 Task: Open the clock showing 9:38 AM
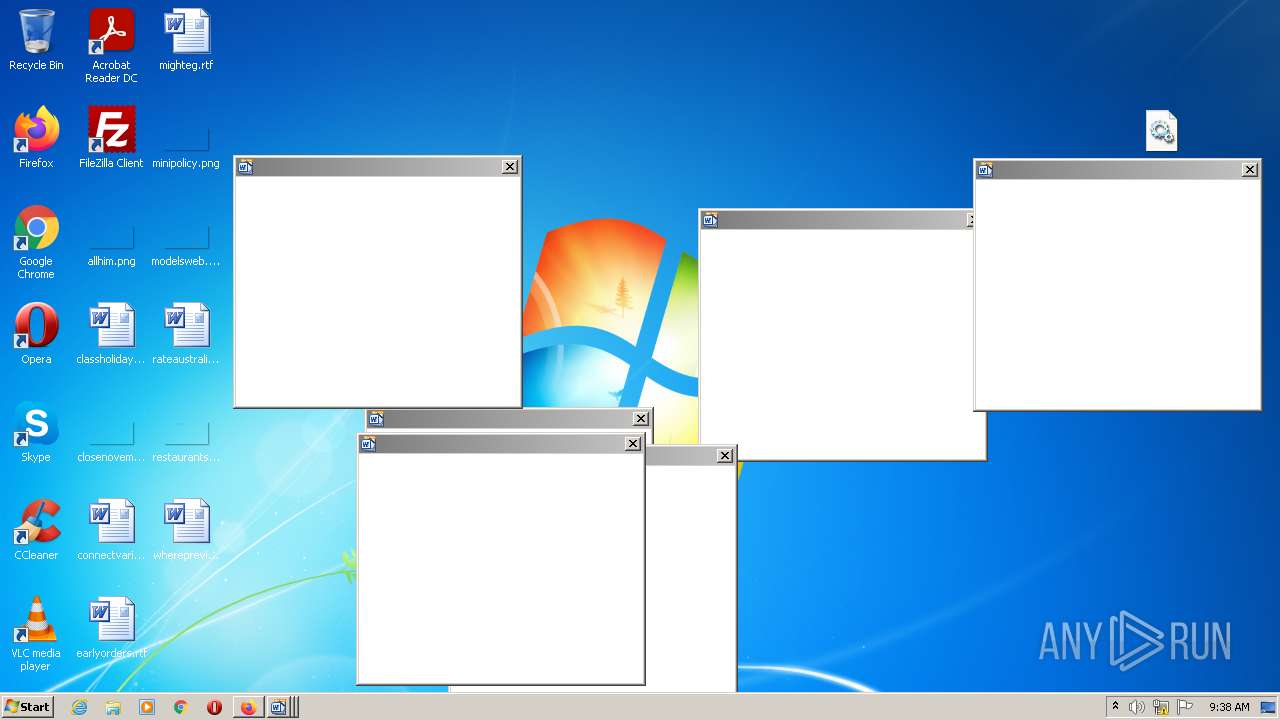1229,707
